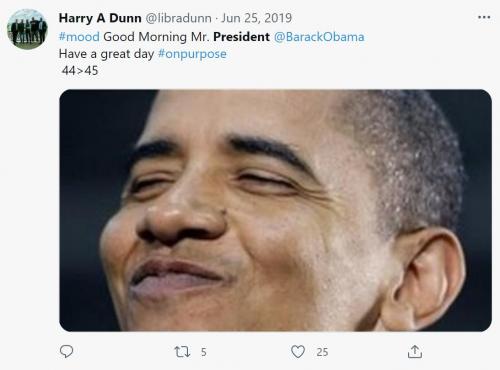Open Harry A Dunn's round profile avatar

coord(27,29)
